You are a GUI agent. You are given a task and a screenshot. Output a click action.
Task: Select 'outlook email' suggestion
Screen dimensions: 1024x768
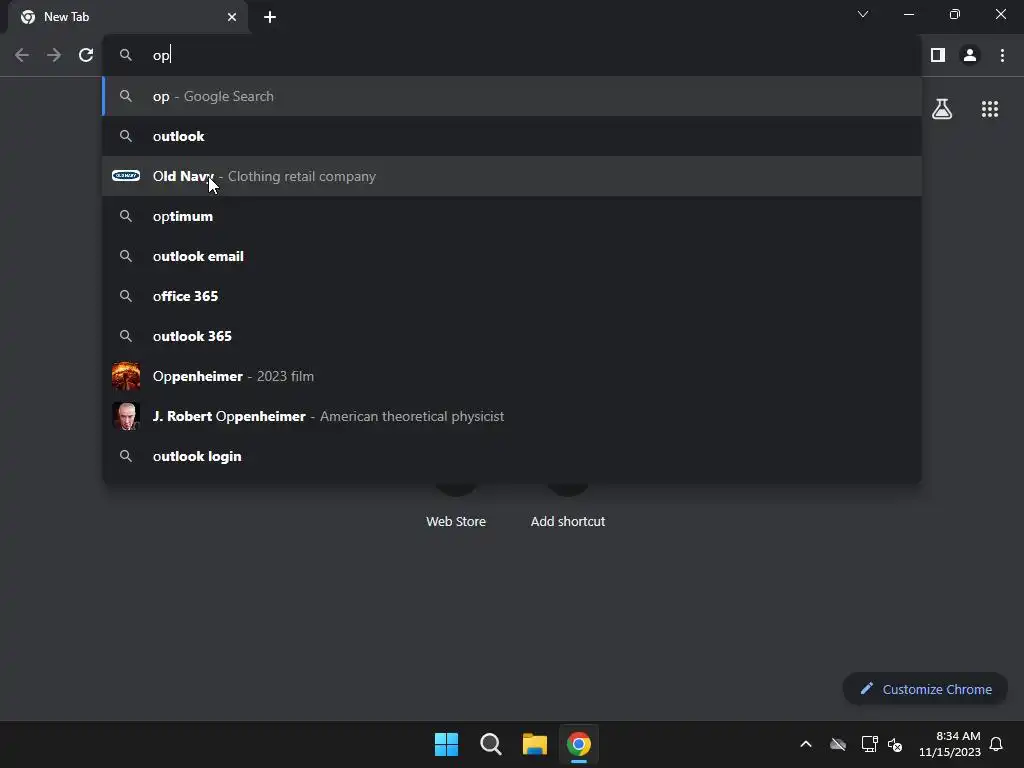(512, 256)
